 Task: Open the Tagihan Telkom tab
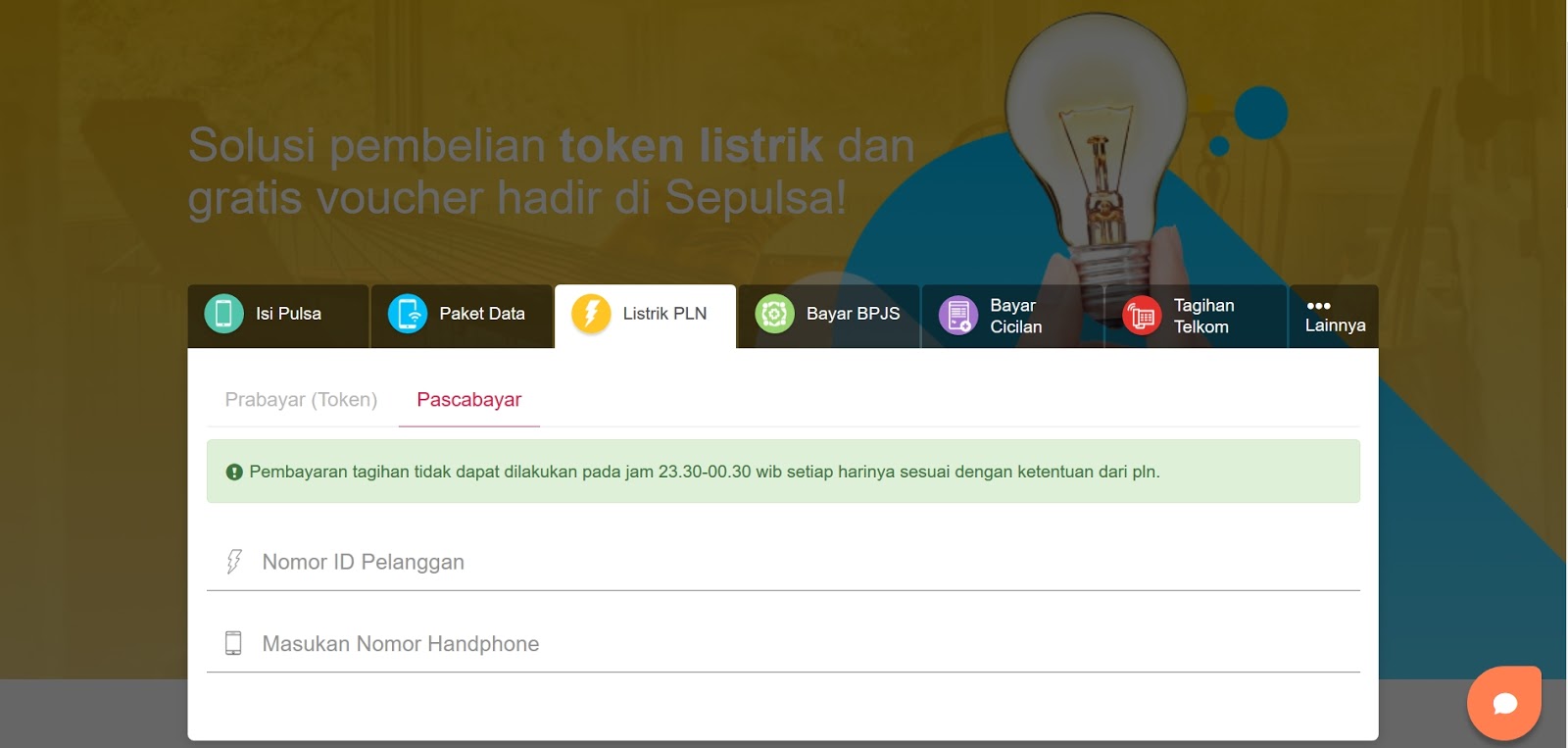(1196, 316)
